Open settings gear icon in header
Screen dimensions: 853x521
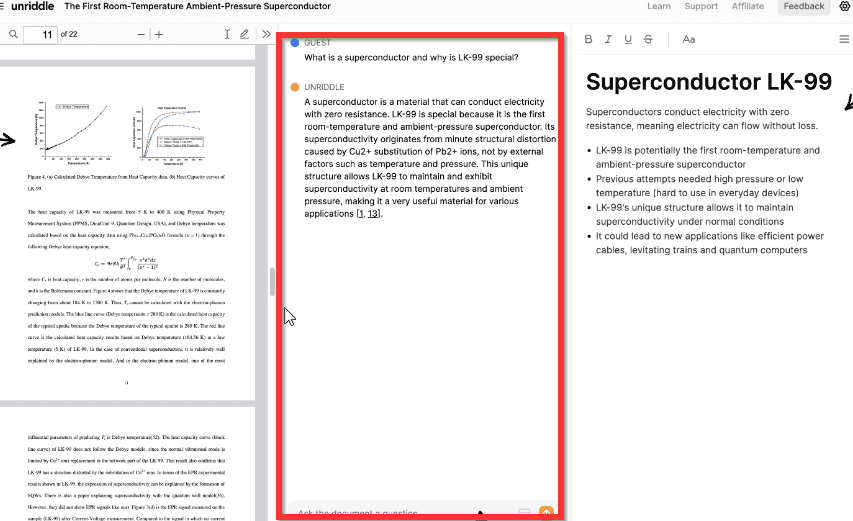pos(845,6)
